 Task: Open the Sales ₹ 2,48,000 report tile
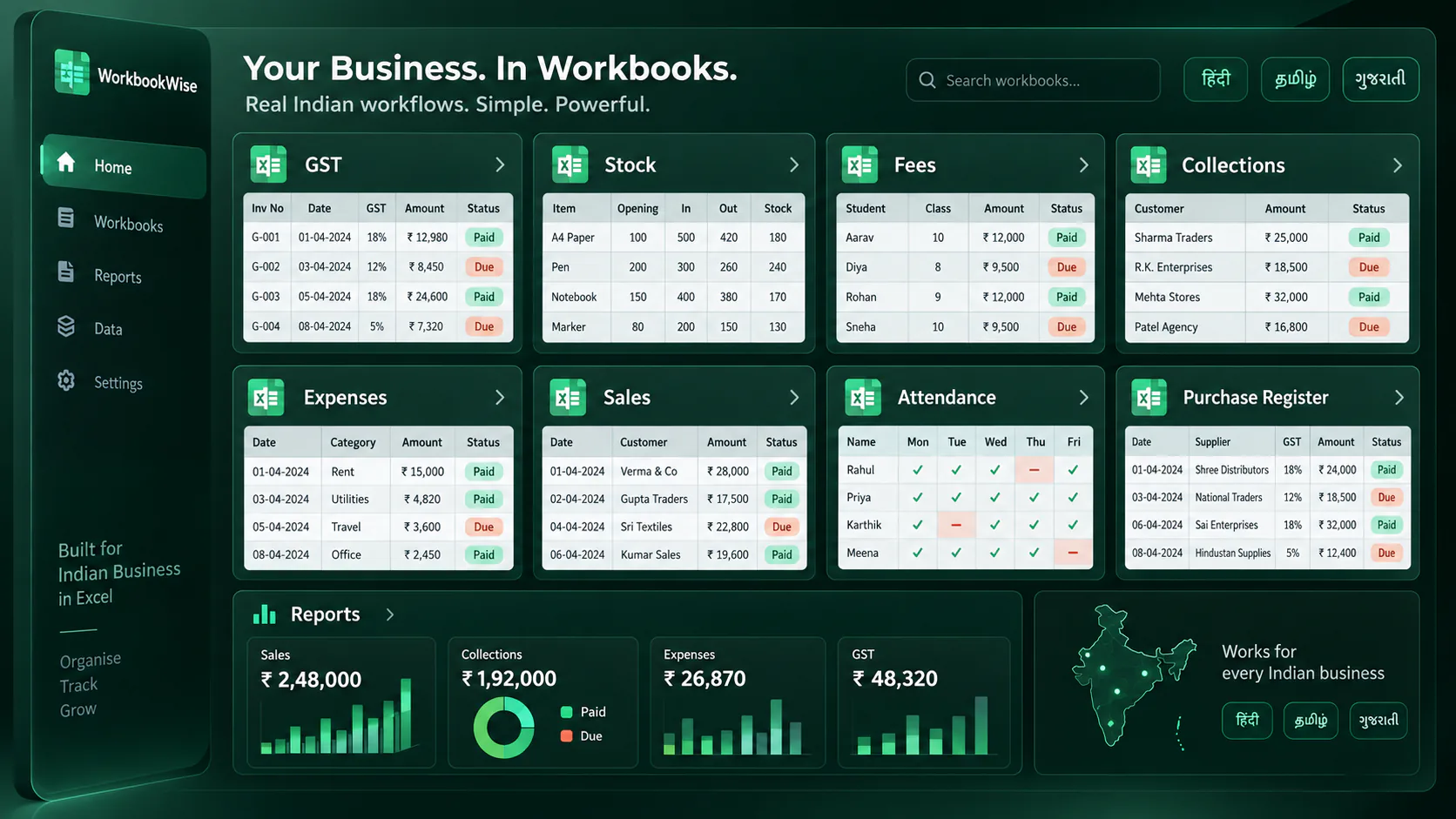(x=341, y=702)
